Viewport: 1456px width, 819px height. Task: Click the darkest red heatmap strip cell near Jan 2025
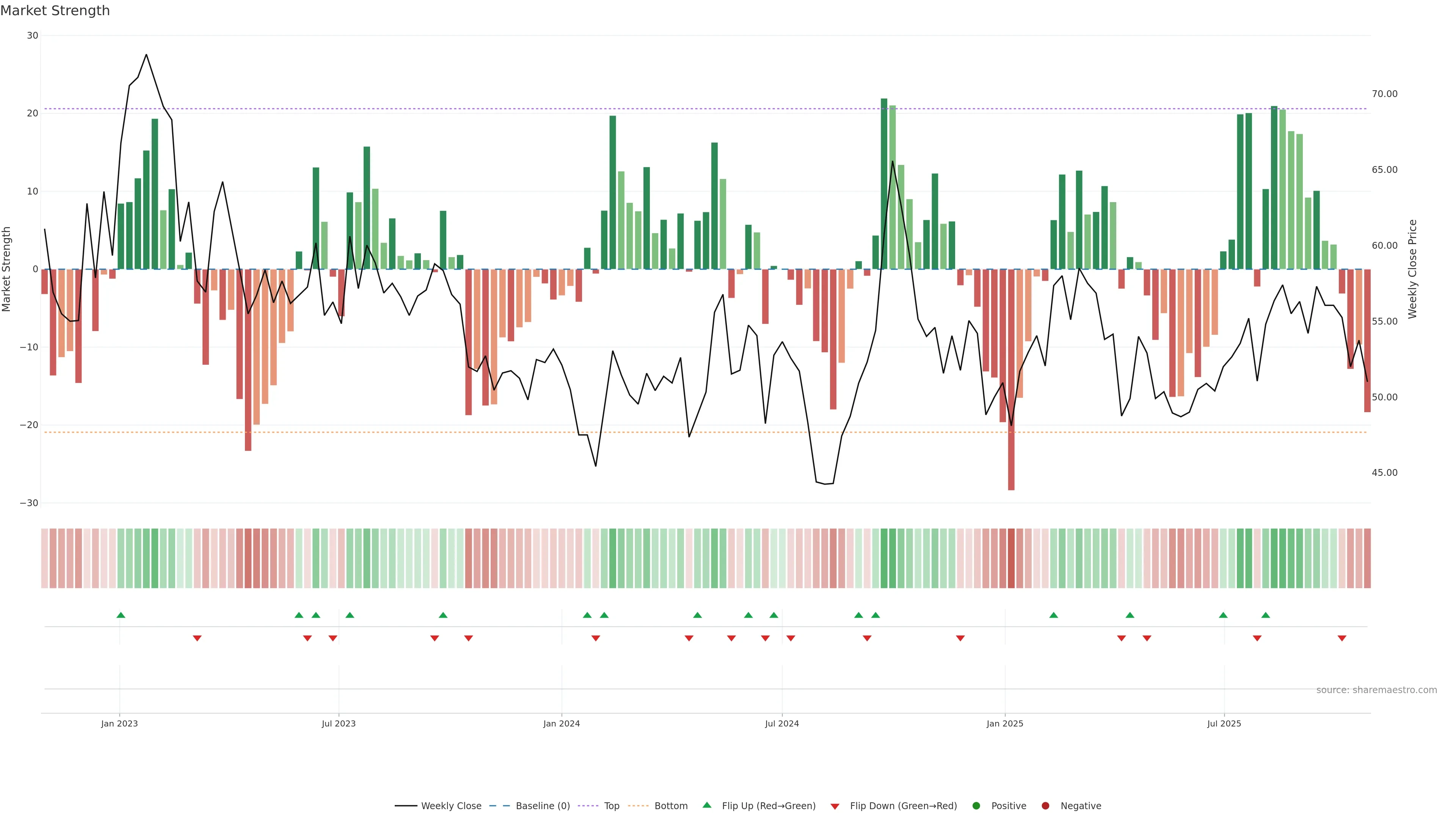[1011, 559]
